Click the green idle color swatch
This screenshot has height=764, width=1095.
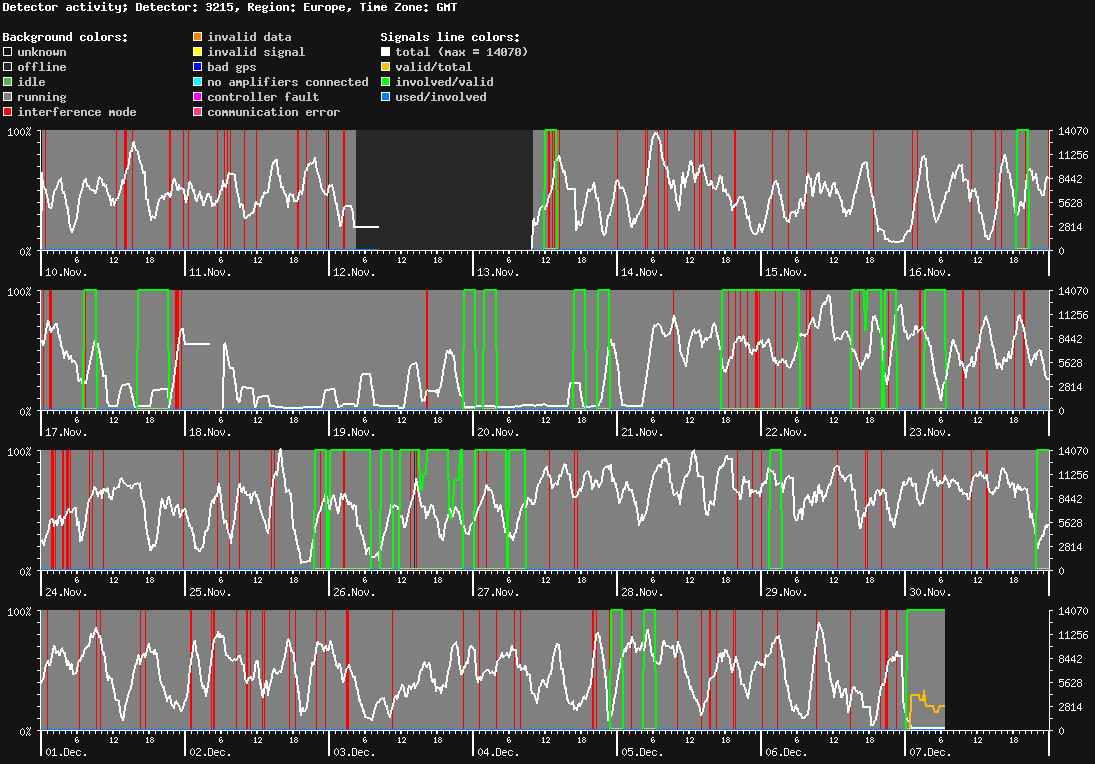(7, 82)
